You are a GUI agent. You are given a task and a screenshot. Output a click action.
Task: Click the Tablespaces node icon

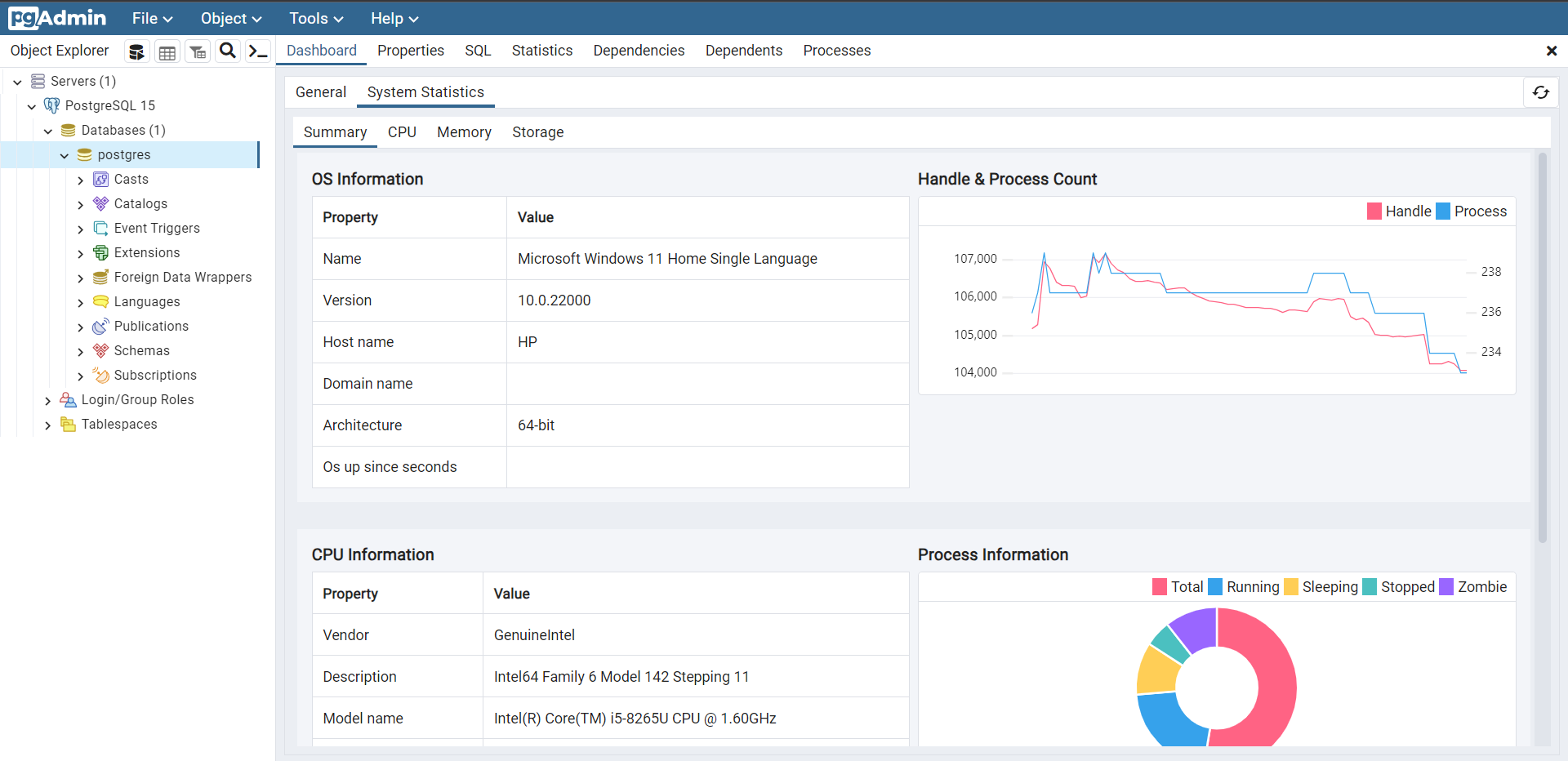[x=69, y=424]
